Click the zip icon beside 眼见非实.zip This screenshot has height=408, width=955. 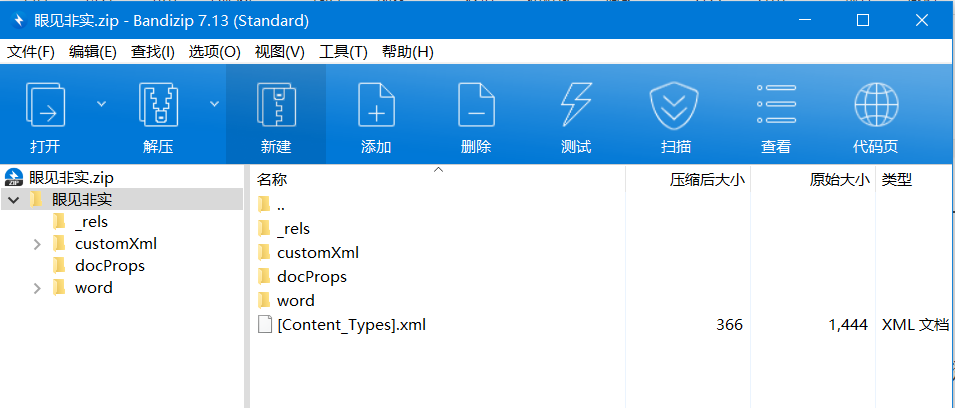tap(14, 178)
